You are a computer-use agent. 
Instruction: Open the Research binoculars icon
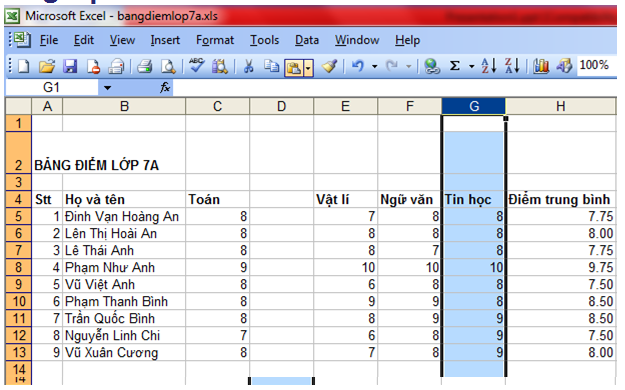point(220,66)
